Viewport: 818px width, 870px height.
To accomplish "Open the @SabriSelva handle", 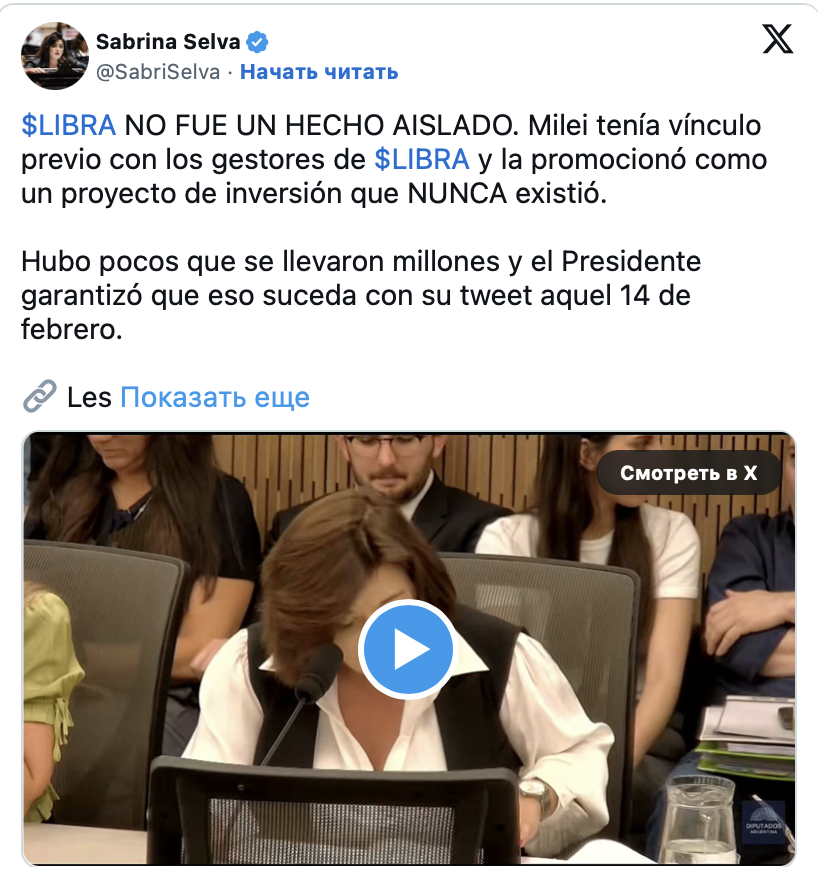I will [x=158, y=72].
